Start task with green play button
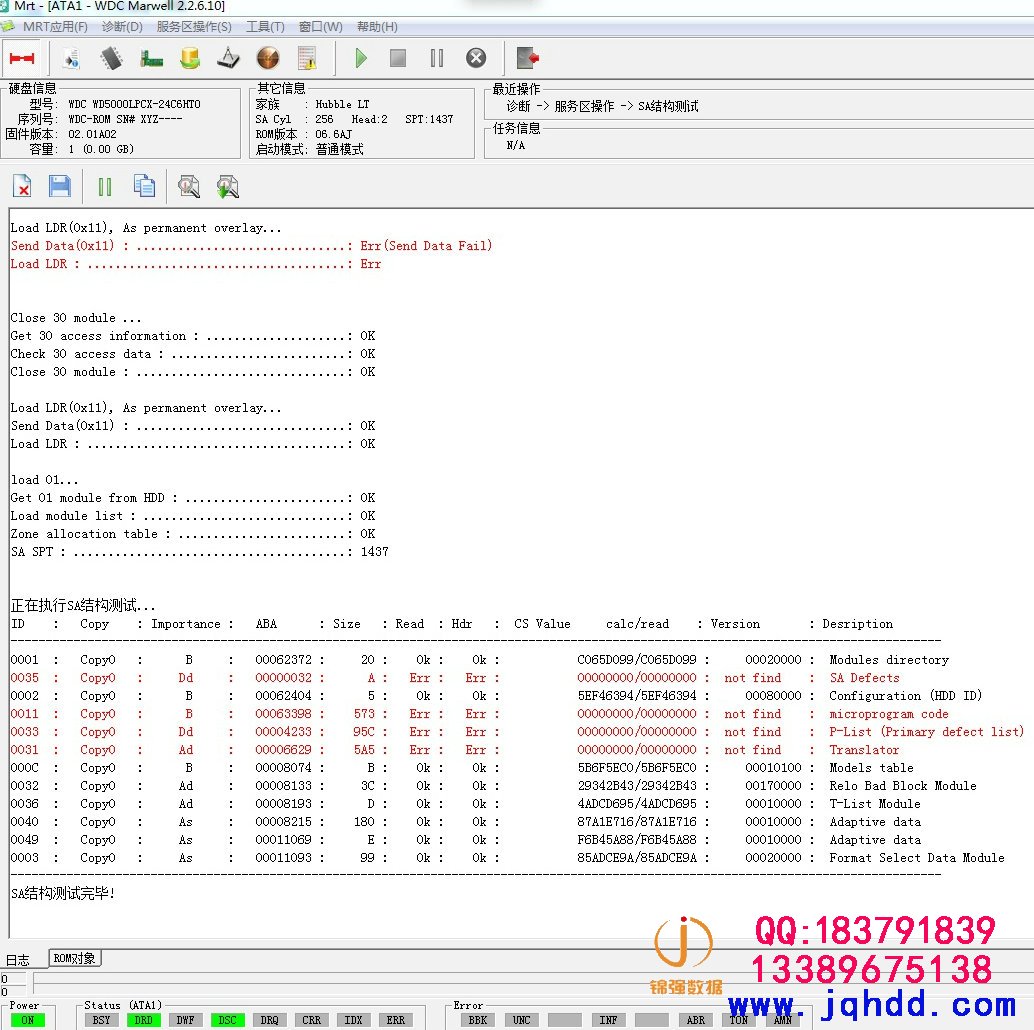The height and width of the screenshot is (1030, 1034). click(360, 59)
